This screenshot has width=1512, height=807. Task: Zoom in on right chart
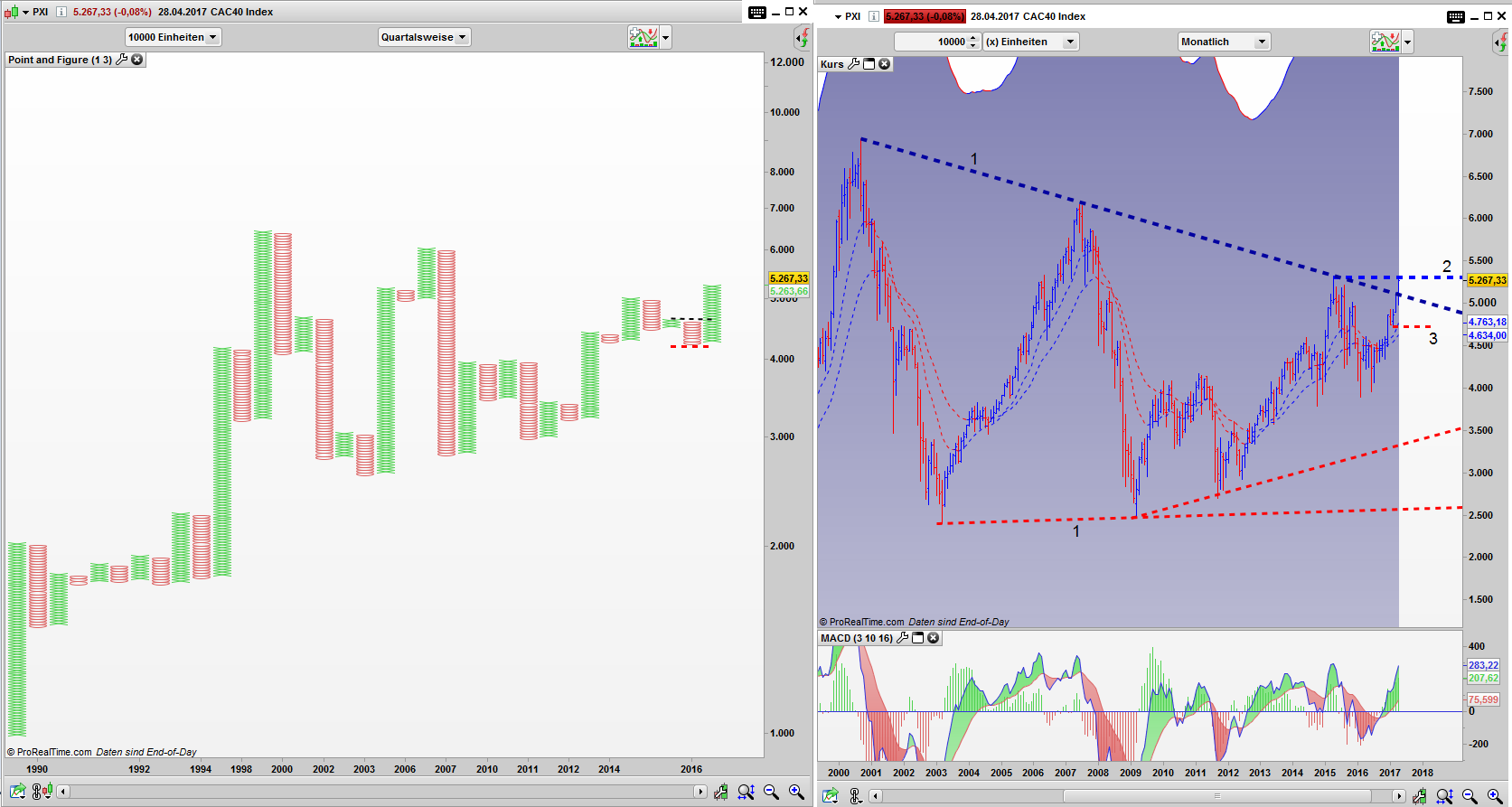point(1495,796)
